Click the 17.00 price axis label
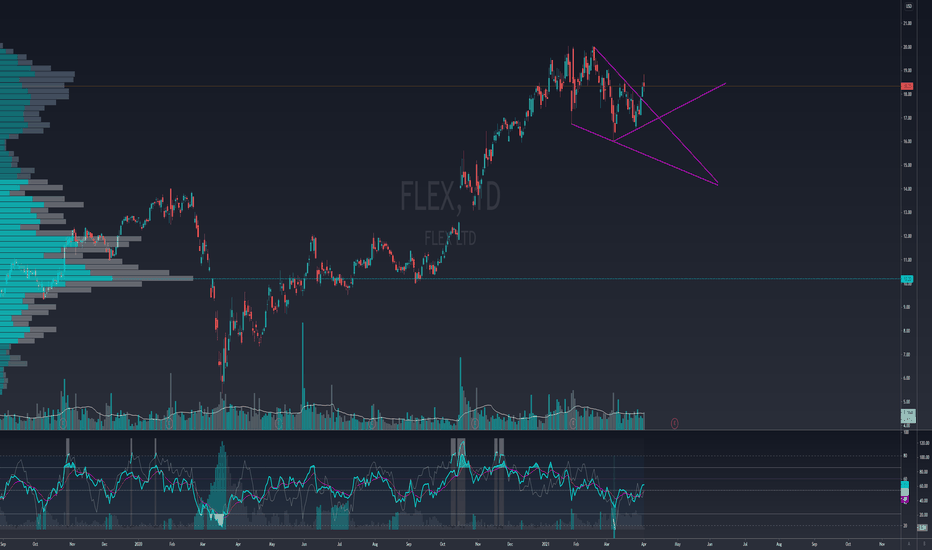Screen dimensions: 932x550 pos(908,118)
